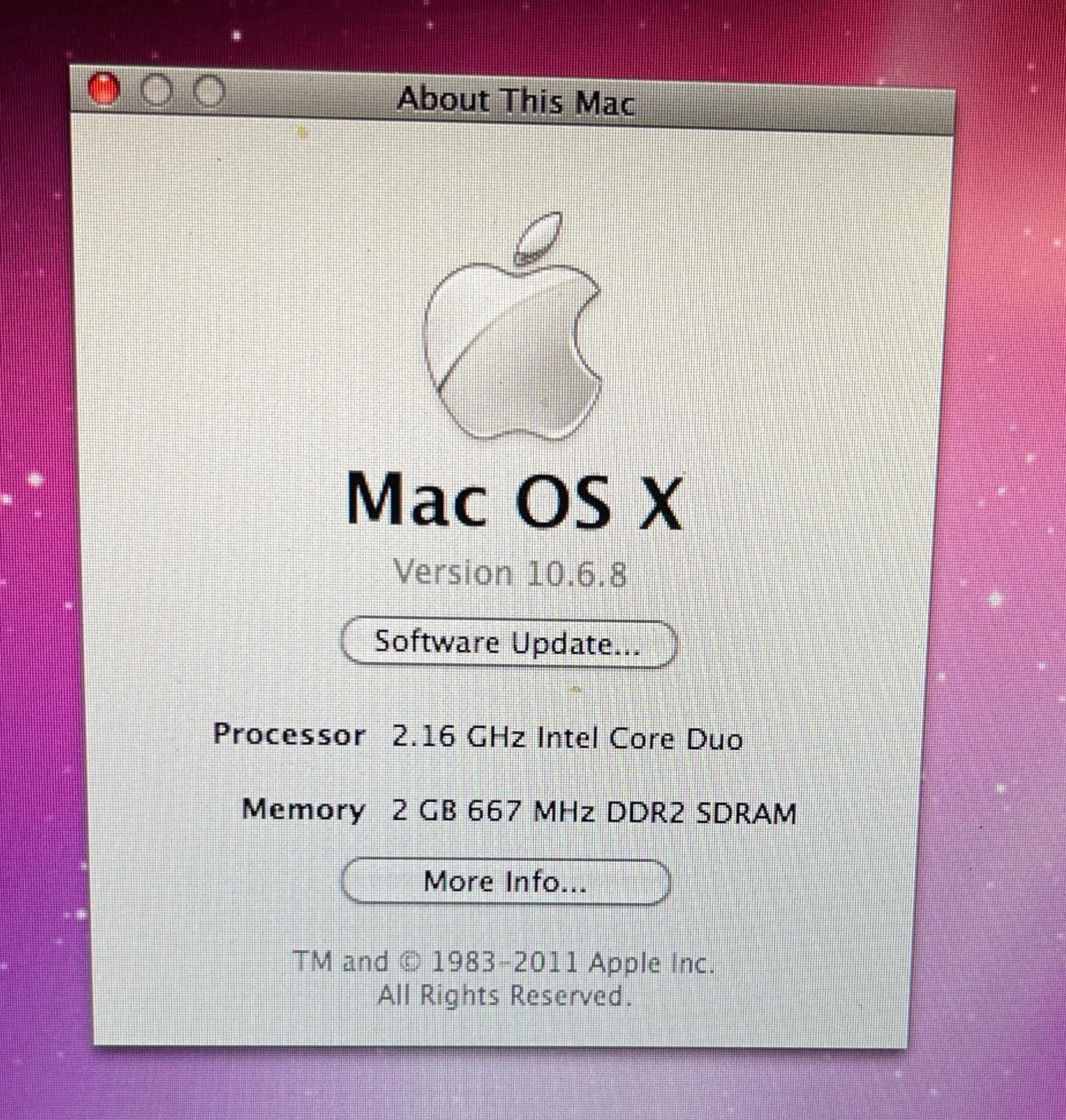The image size is (1066, 1120).
Task: Click the Memory label
Action: tap(303, 809)
